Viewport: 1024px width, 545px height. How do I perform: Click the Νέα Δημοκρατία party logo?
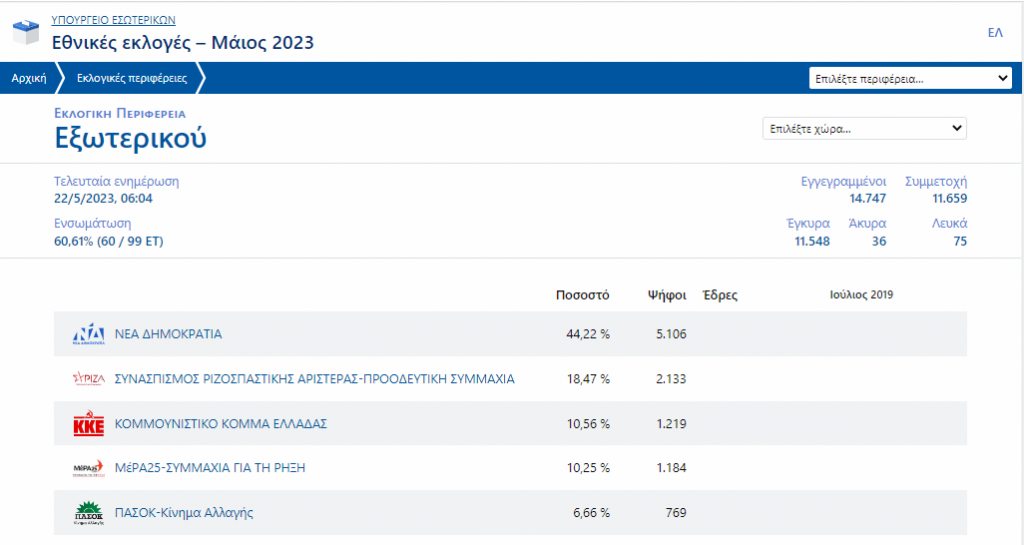[89, 334]
